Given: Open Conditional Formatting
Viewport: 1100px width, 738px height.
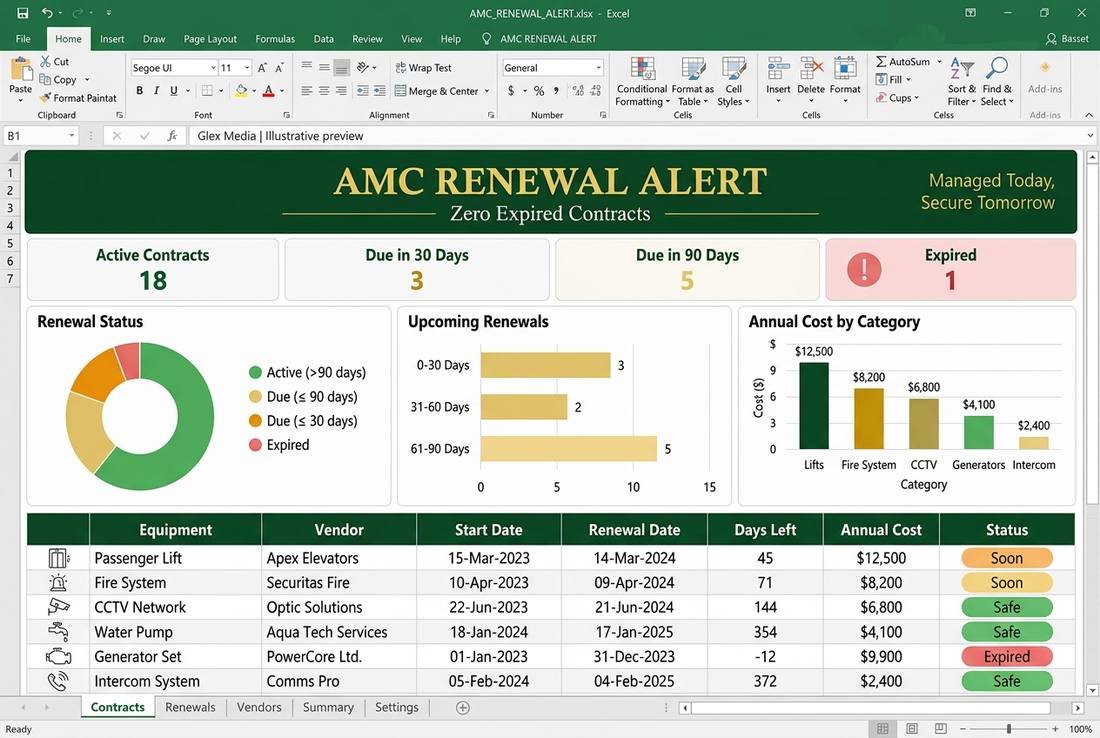Looking at the screenshot, I should point(642,82).
